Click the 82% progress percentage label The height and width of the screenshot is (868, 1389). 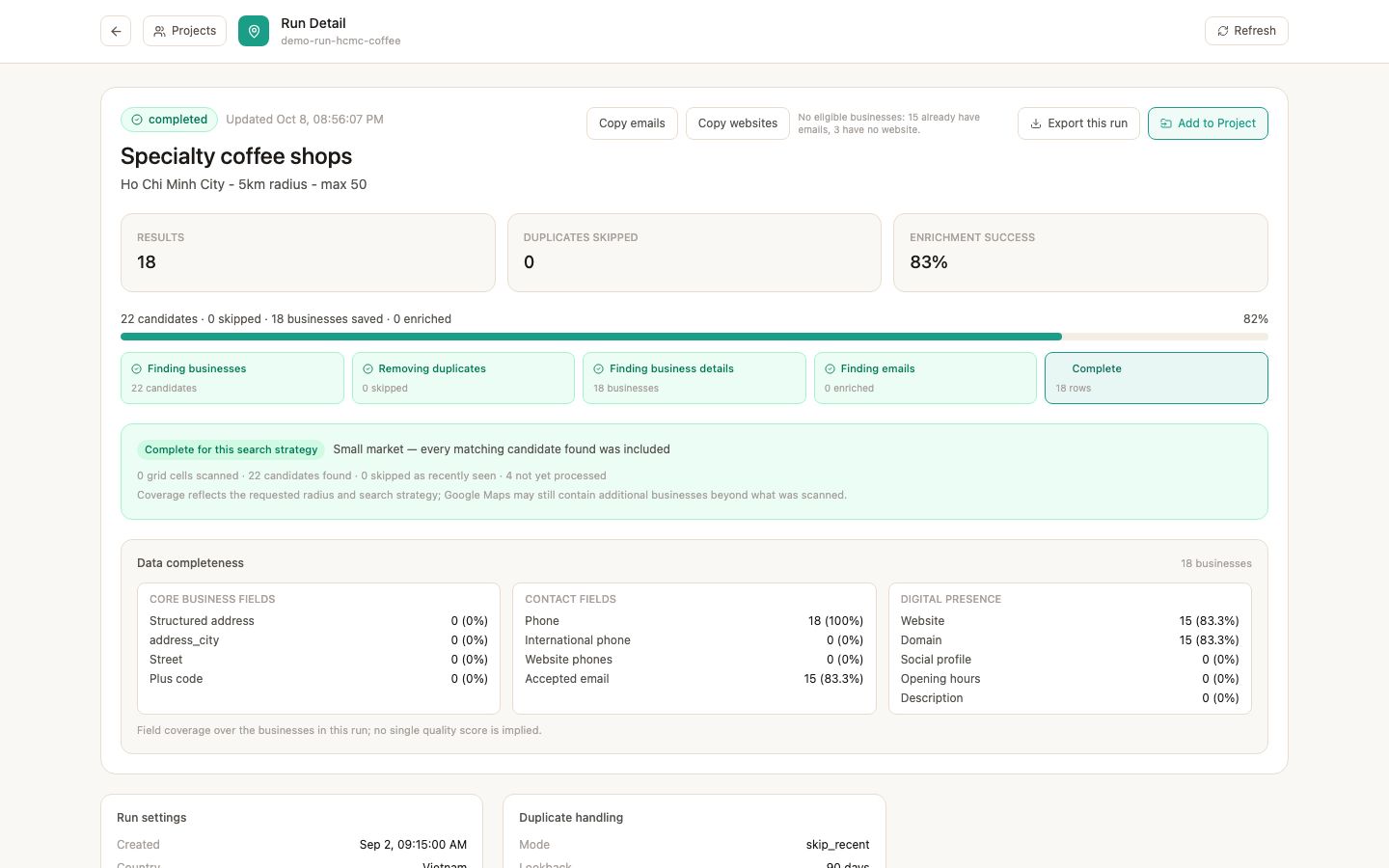[x=1256, y=319]
